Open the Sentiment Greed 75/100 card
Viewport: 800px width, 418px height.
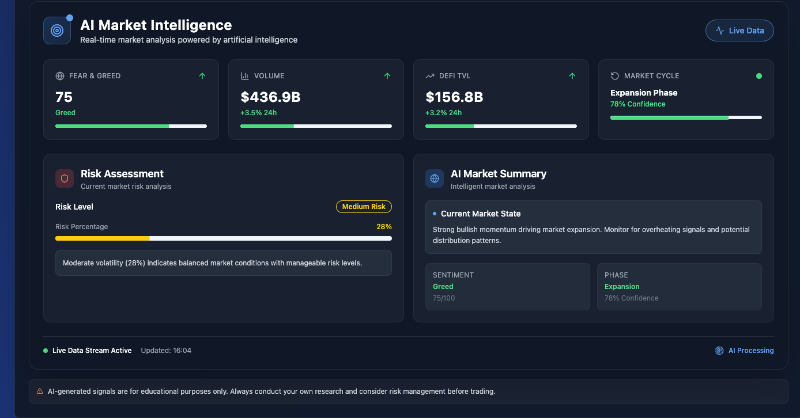tap(507, 286)
